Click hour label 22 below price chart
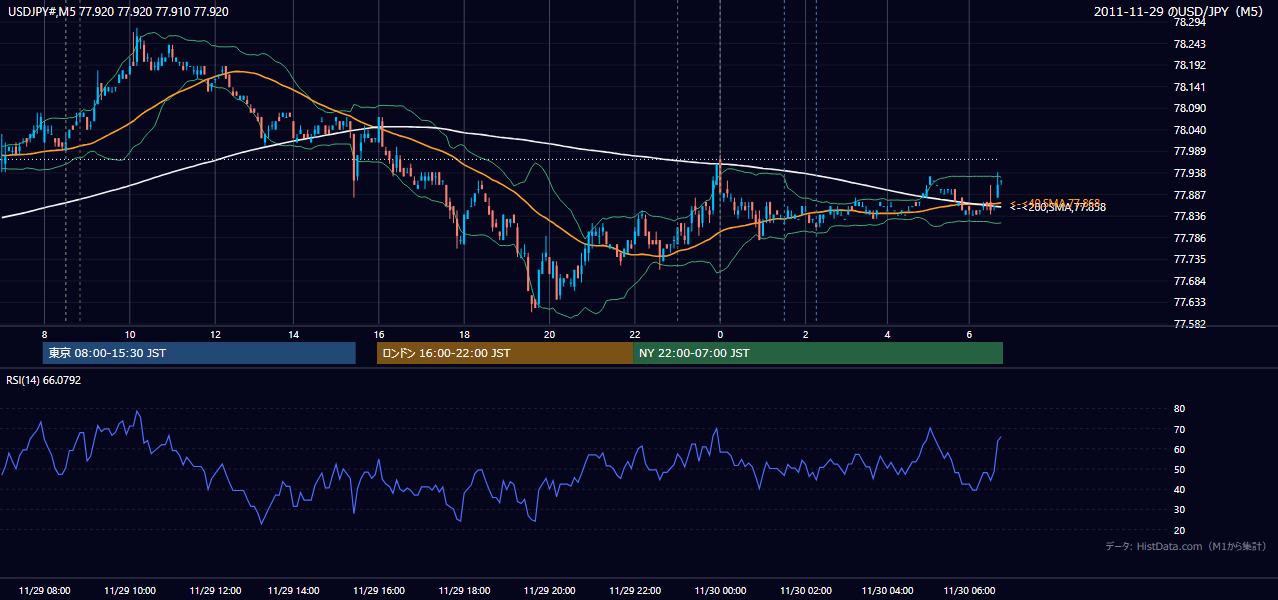 (x=635, y=333)
